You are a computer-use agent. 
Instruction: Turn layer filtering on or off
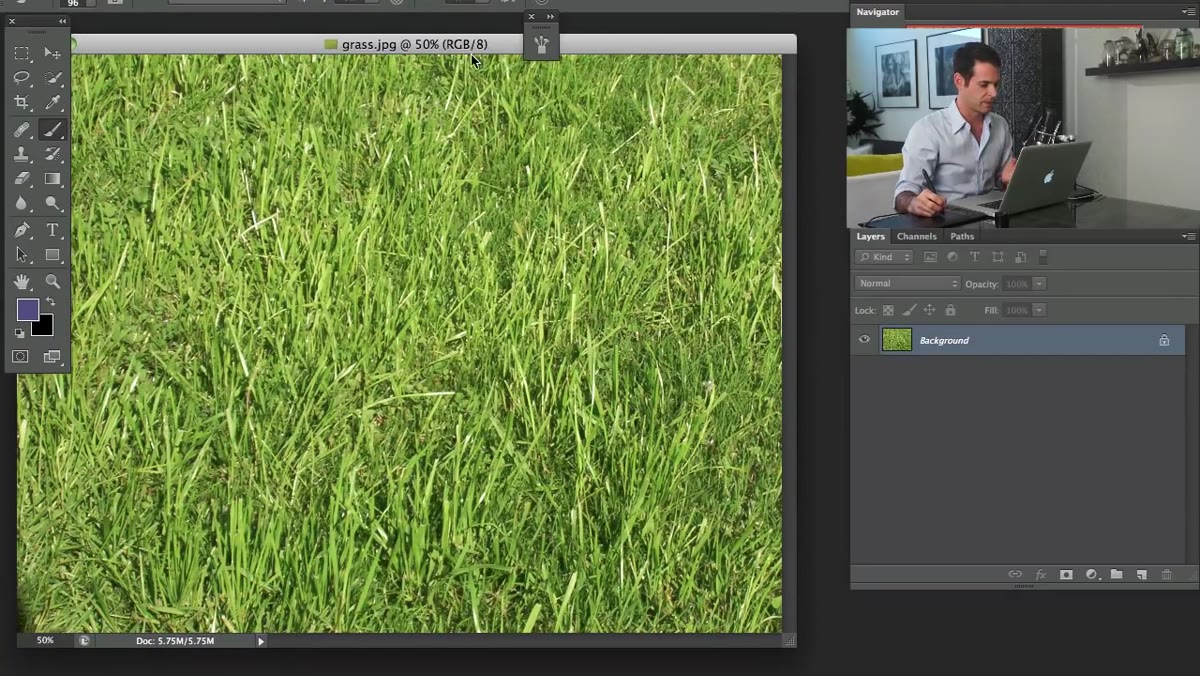point(1043,257)
